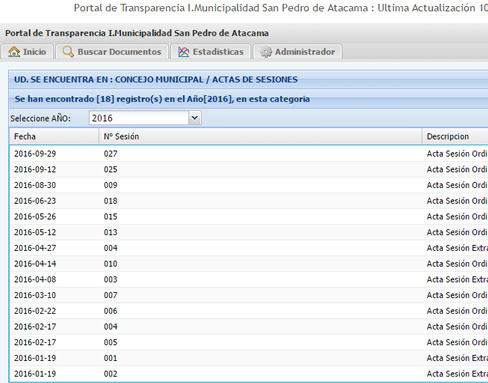Select the row dated 2016-05-12
Image resolution: width=488 pixels, height=383 pixels.
249,232
